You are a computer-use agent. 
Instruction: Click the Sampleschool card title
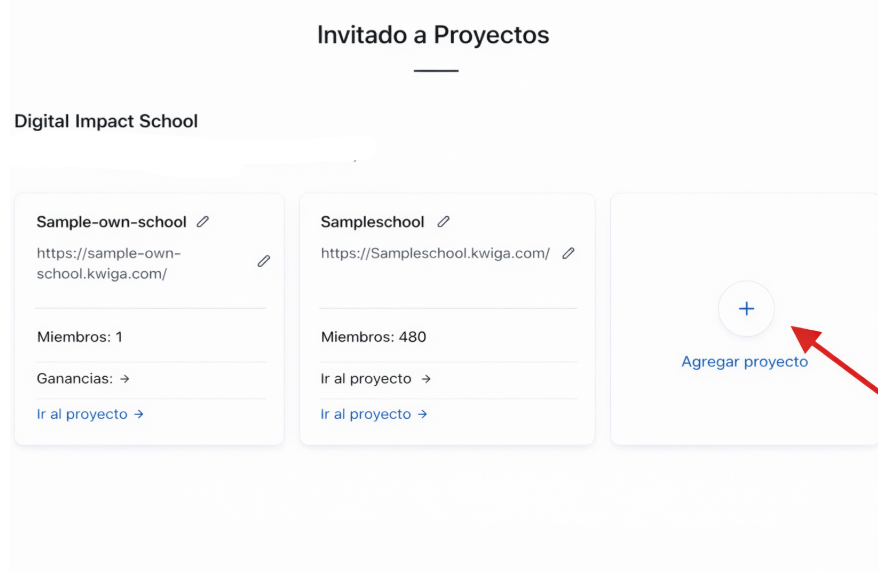click(x=372, y=222)
